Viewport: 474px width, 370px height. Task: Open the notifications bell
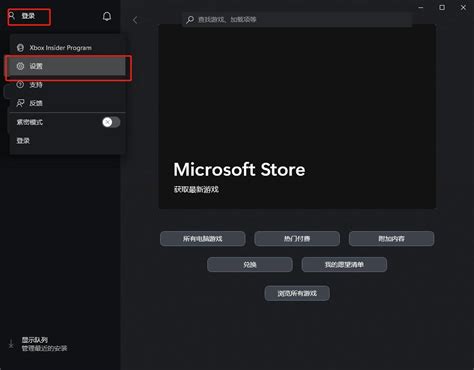(x=107, y=16)
